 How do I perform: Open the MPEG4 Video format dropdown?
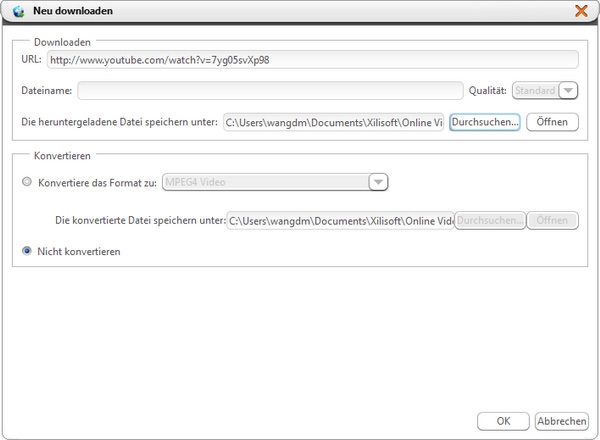pyautogui.click(x=275, y=182)
